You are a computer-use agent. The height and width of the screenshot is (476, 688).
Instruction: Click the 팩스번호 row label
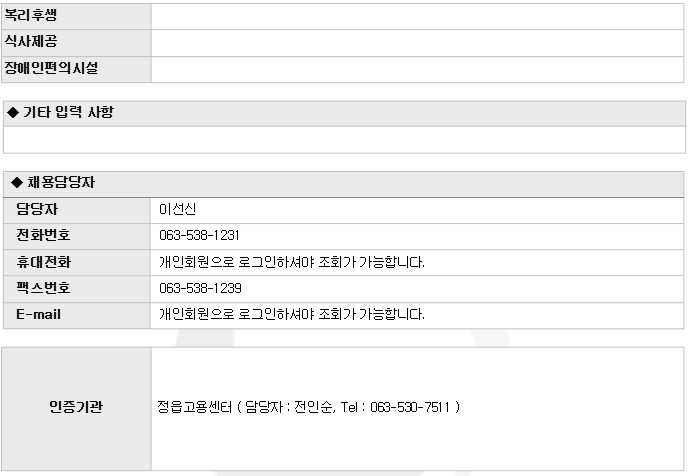click(43, 288)
